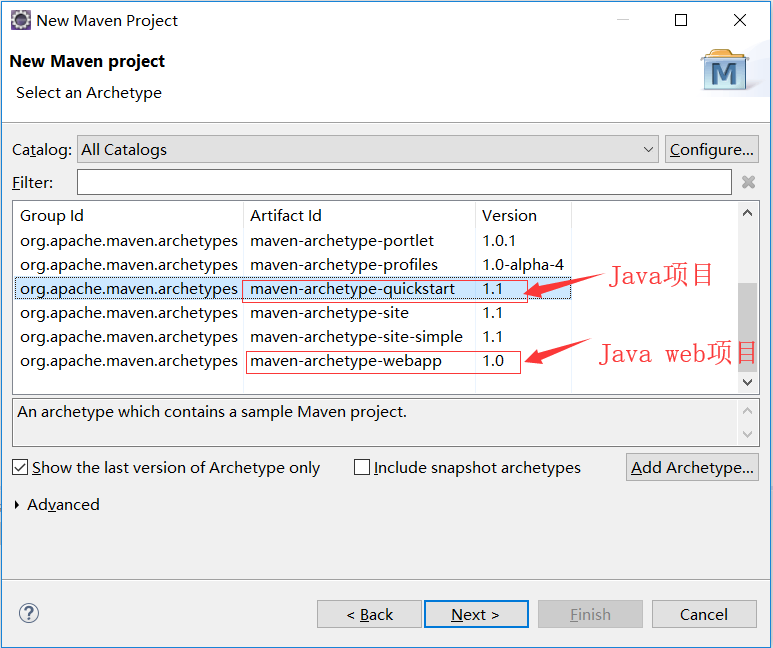
Task: Clear the filter with the X icon
Action: pyautogui.click(x=748, y=182)
